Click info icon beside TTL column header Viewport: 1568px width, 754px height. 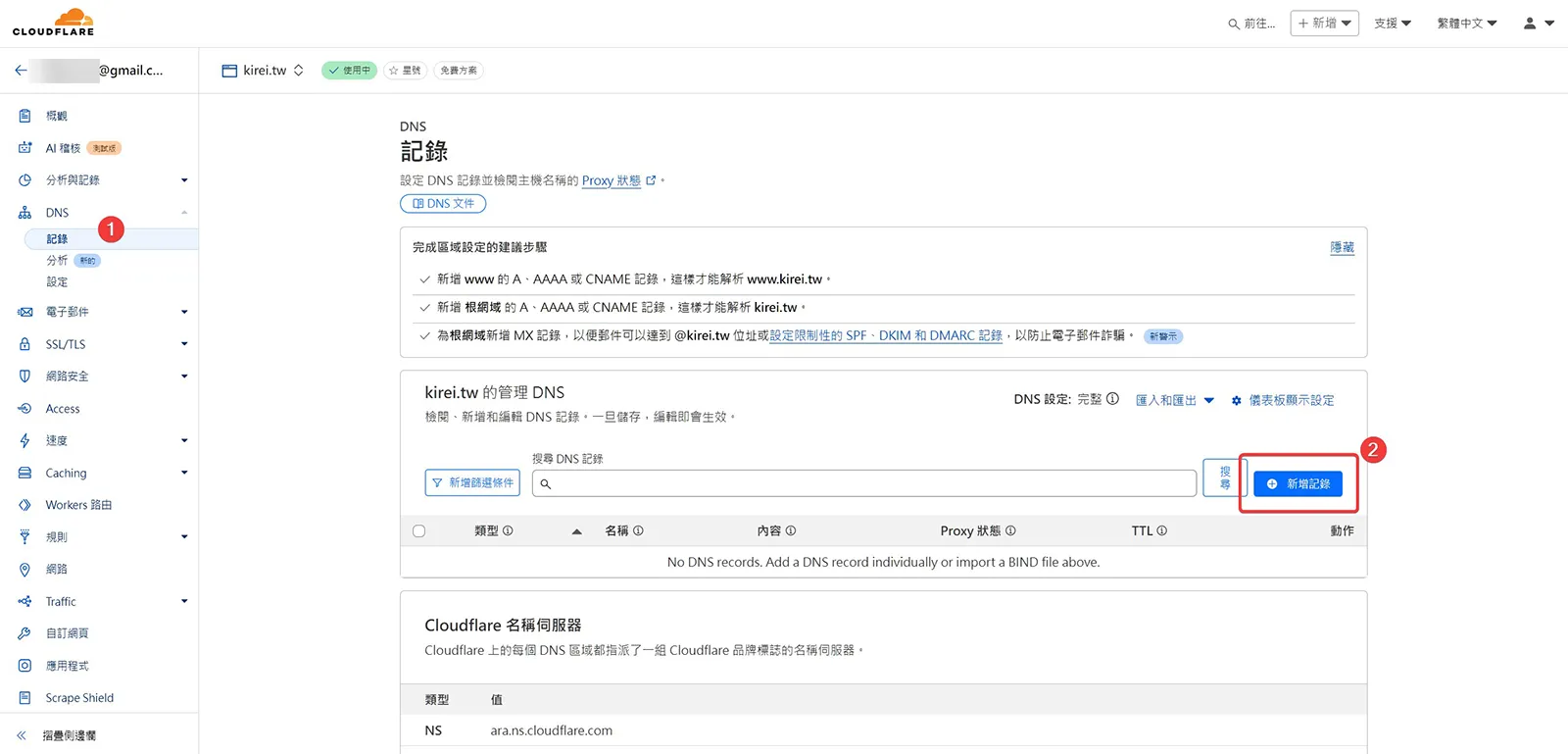pos(1162,530)
